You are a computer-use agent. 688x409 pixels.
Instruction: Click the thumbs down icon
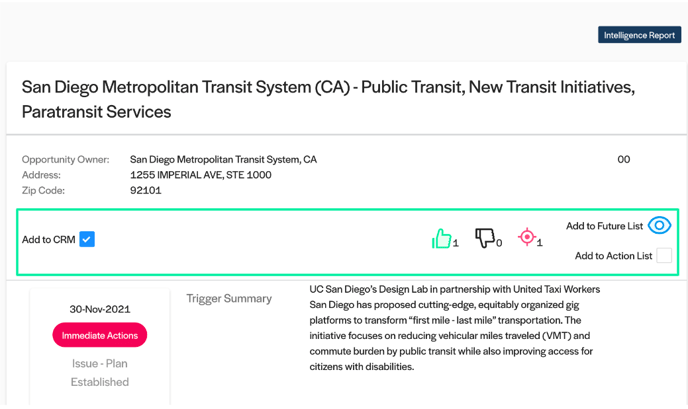[485, 238]
